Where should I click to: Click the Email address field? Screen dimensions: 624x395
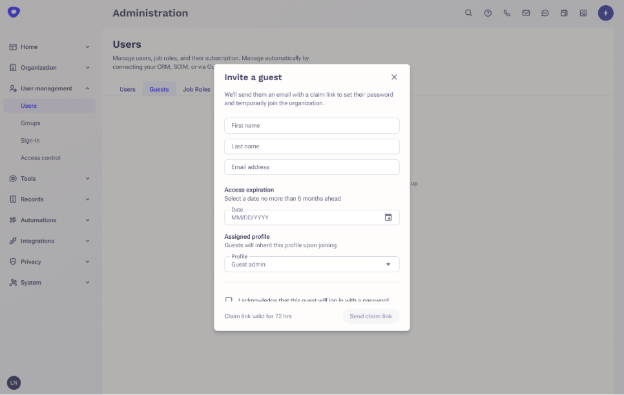[312, 167]
